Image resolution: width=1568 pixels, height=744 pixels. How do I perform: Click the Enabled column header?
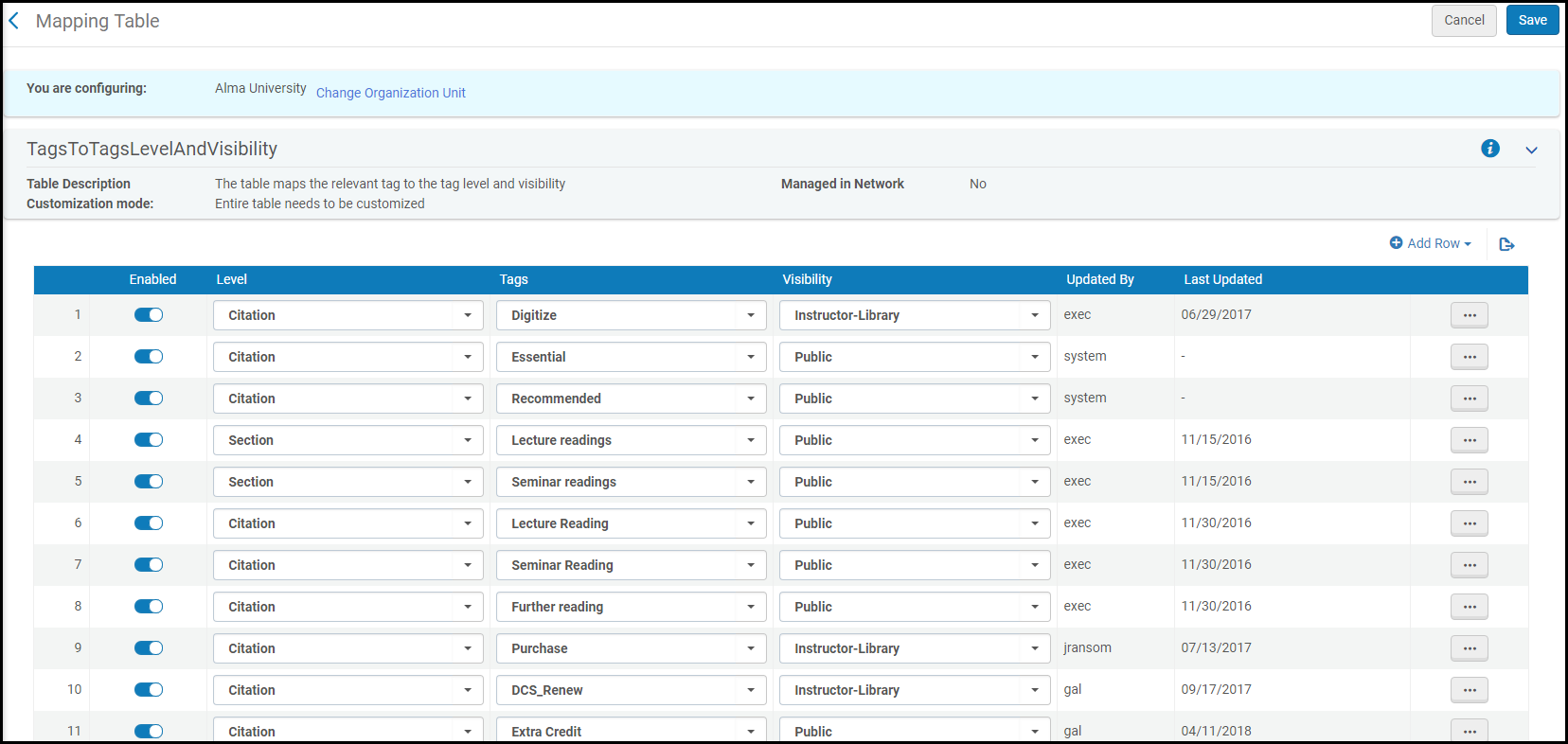pyautogui.click(x=152, y=279)
